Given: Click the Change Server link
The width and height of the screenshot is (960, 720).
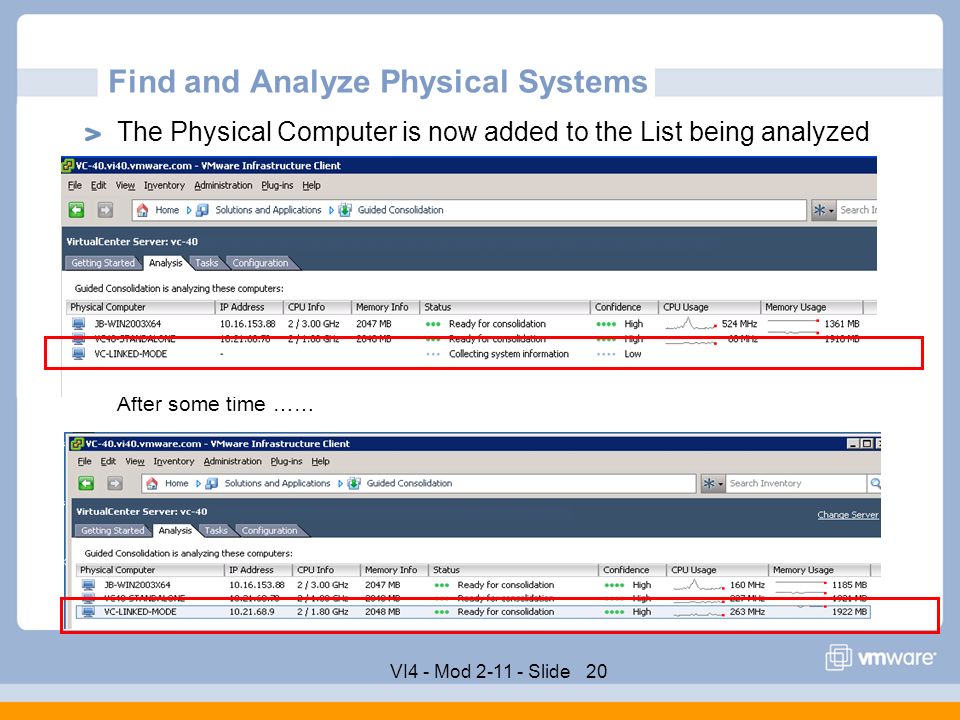Looking at the screenshot, I should point(848,514).
